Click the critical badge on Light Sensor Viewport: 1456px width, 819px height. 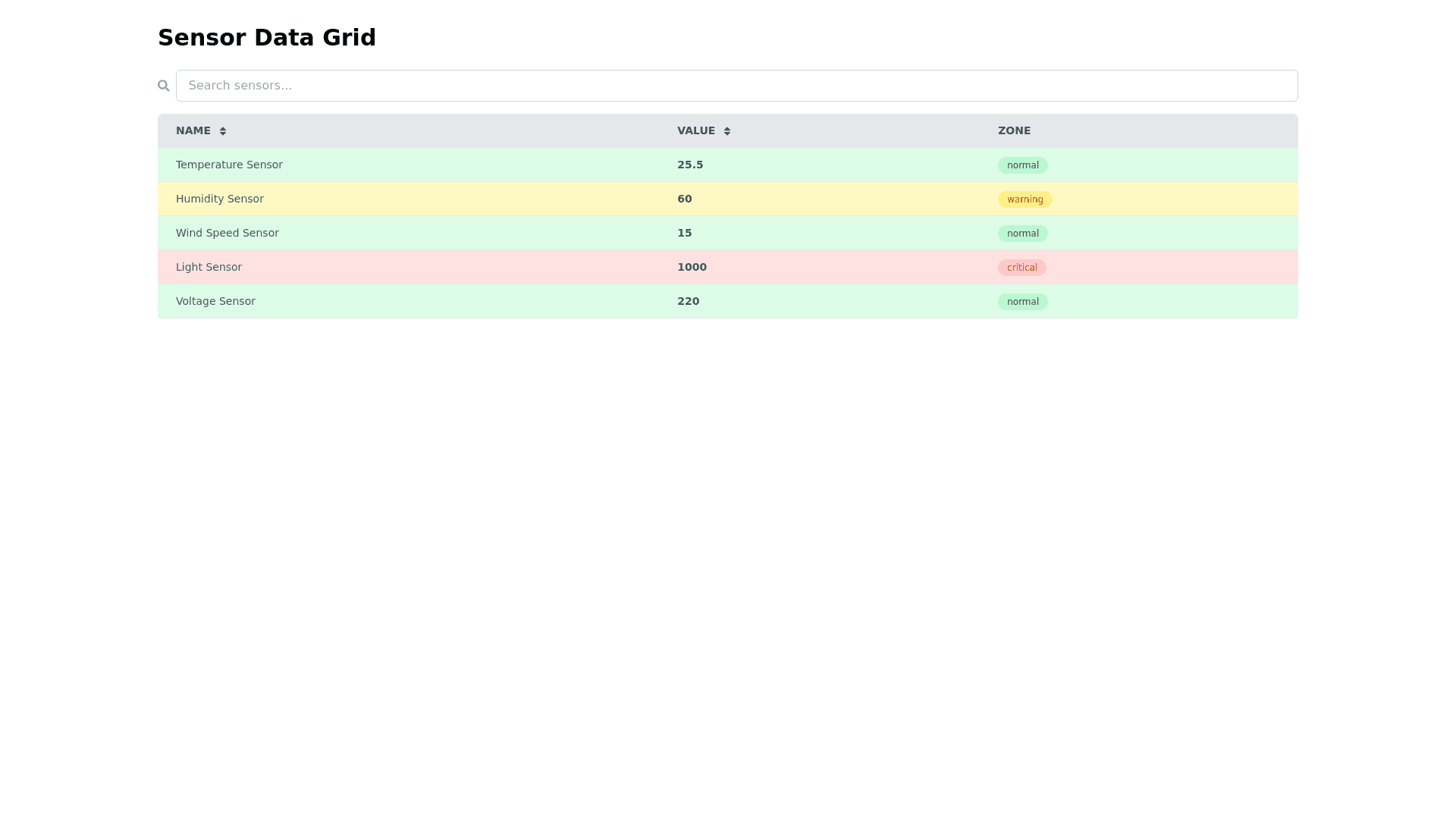point(1021,268)
